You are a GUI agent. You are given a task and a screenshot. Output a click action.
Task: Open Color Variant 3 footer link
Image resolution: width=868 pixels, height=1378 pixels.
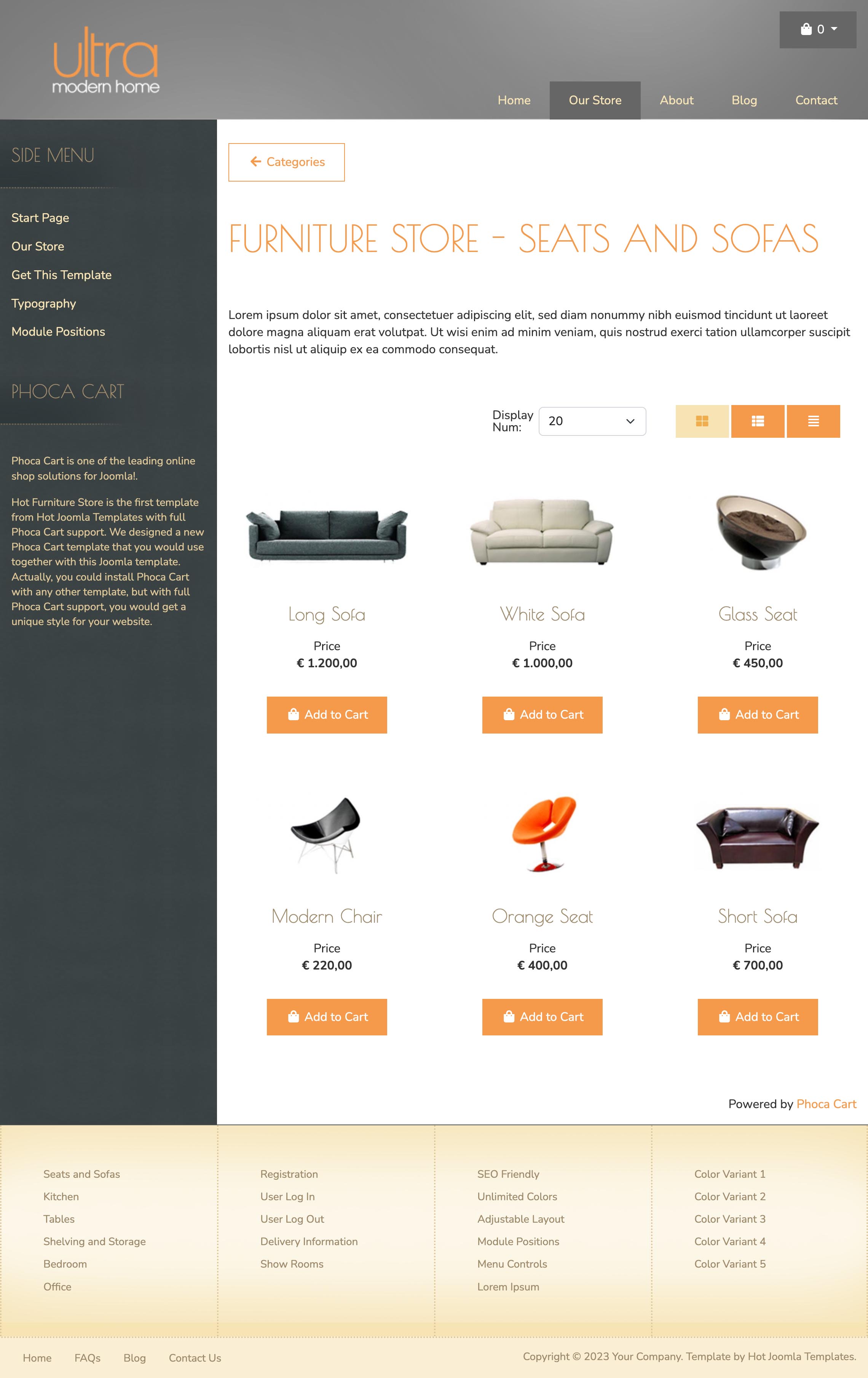click(x=729, y=1219)
